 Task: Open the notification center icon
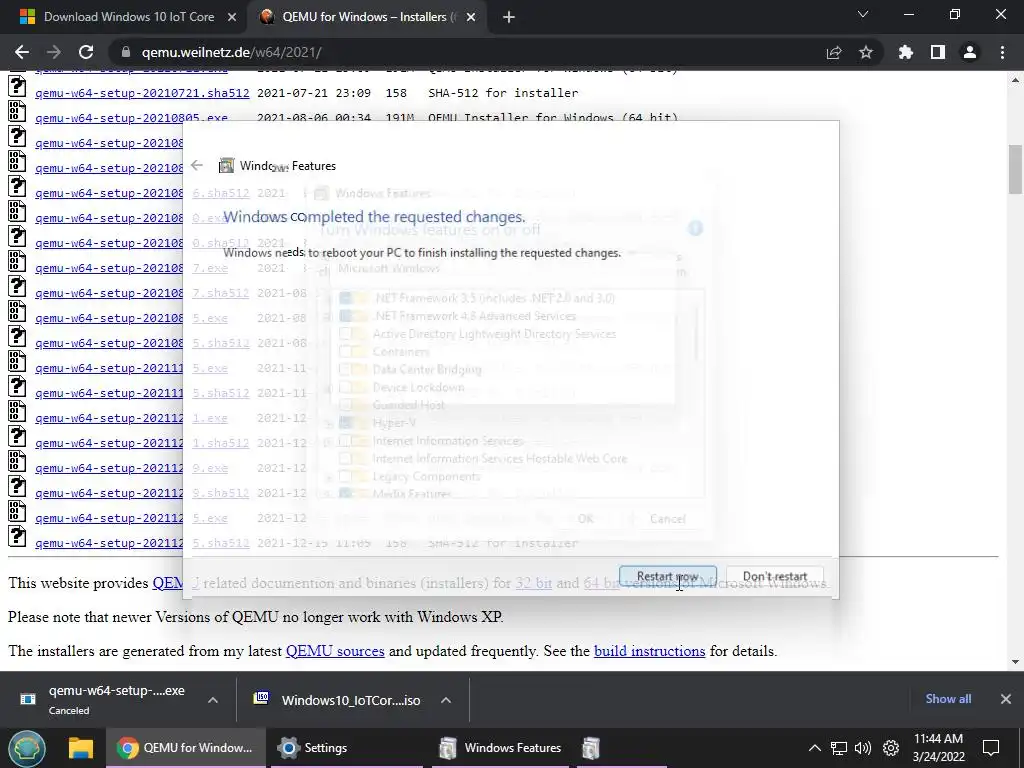[x=991, y=748]
